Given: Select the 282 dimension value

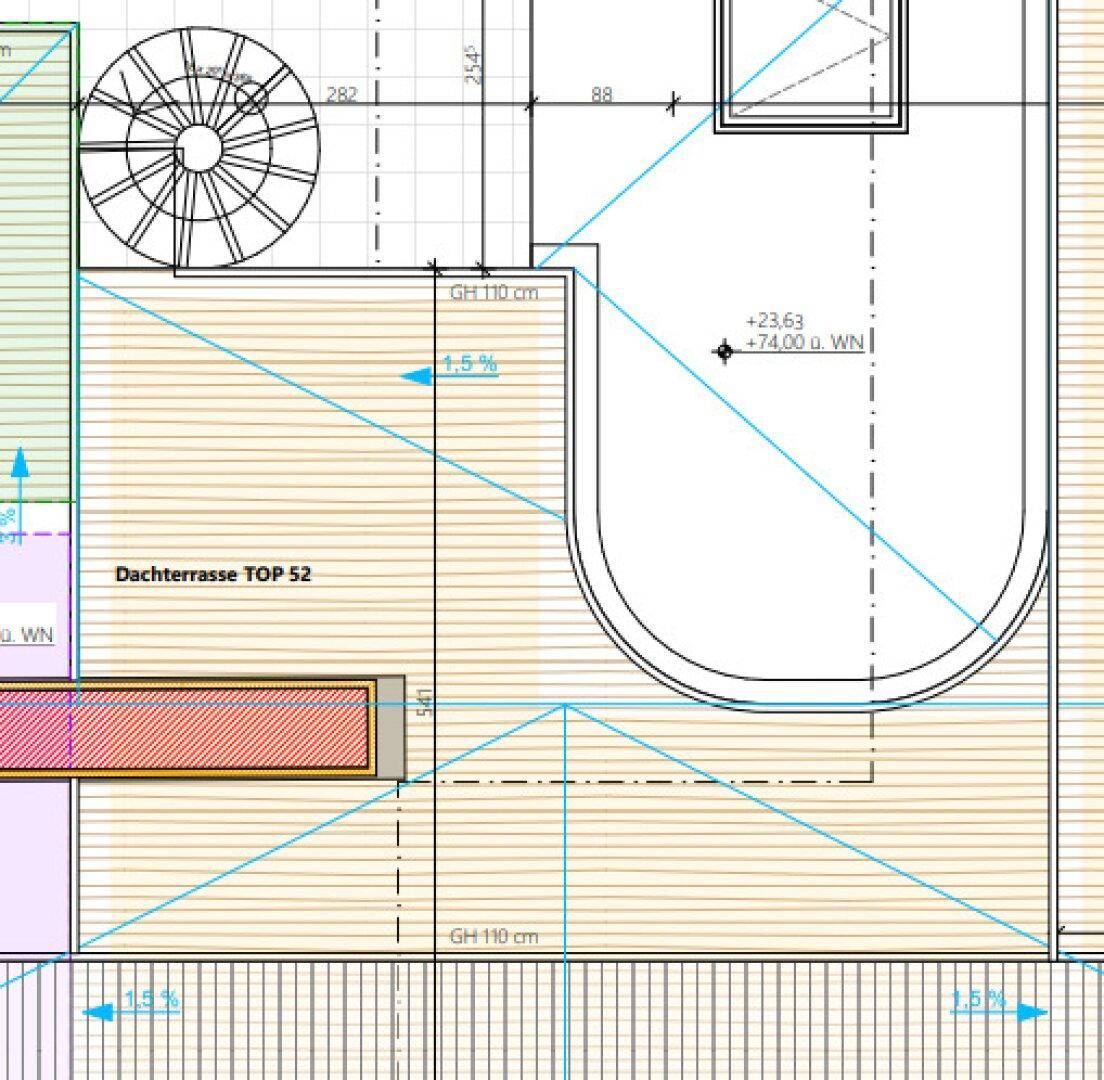Looking at the screenshot, I should coord(342,95).
